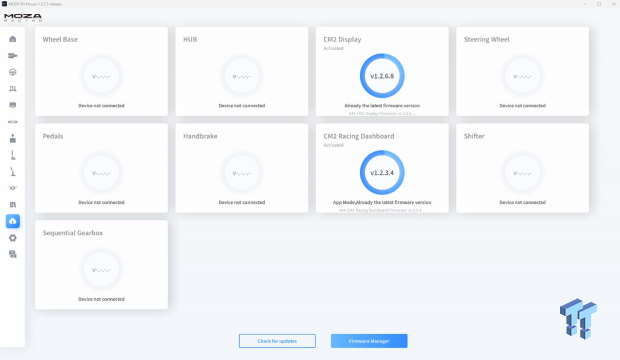Select the Sequential Gearbox card title
The width and height of the screenshot is (620, 360).
pos(73,233)
